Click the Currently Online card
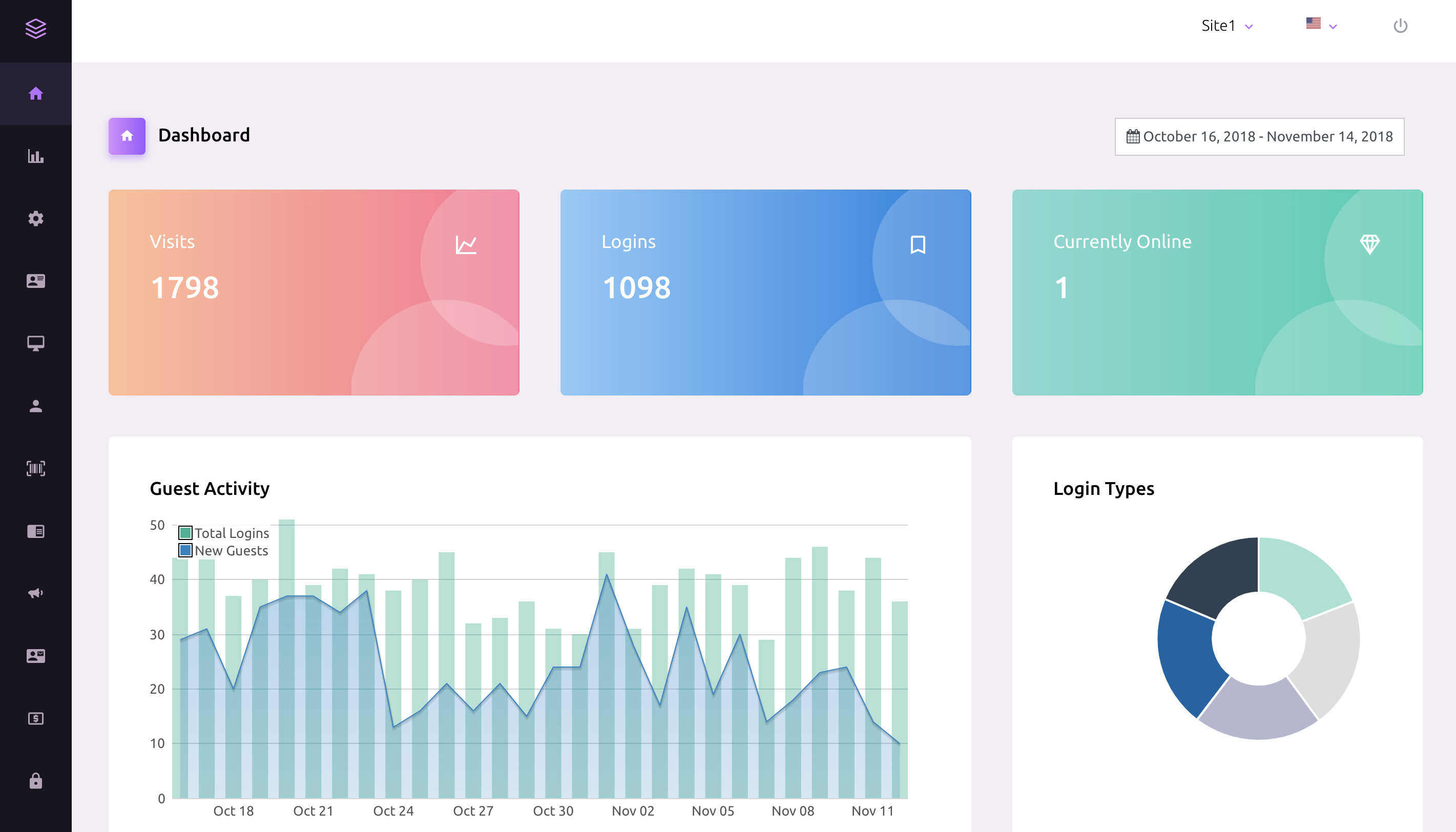Screen dimensions: 1456x832 tap(1218, 293)
